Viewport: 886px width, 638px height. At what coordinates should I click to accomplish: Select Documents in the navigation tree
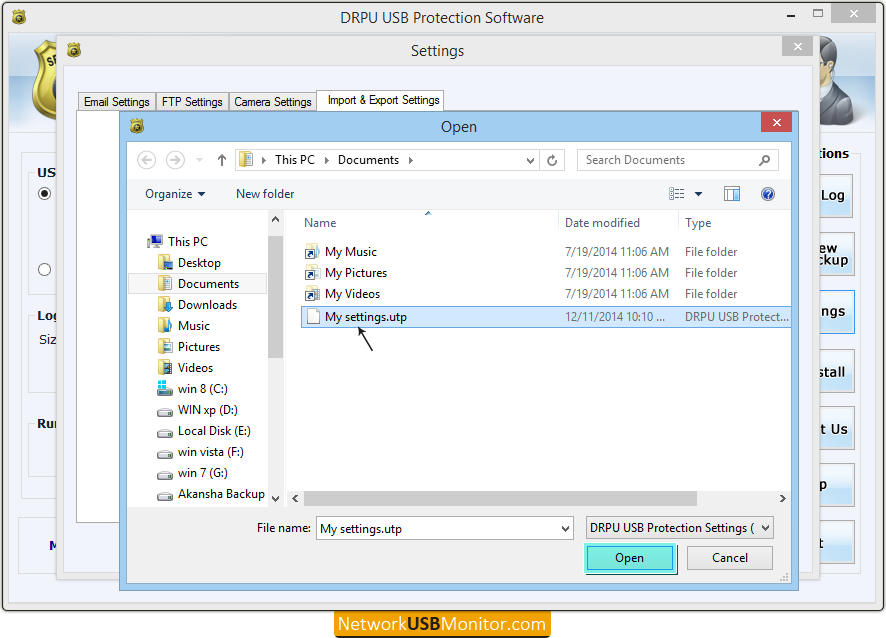click(198, 284)
